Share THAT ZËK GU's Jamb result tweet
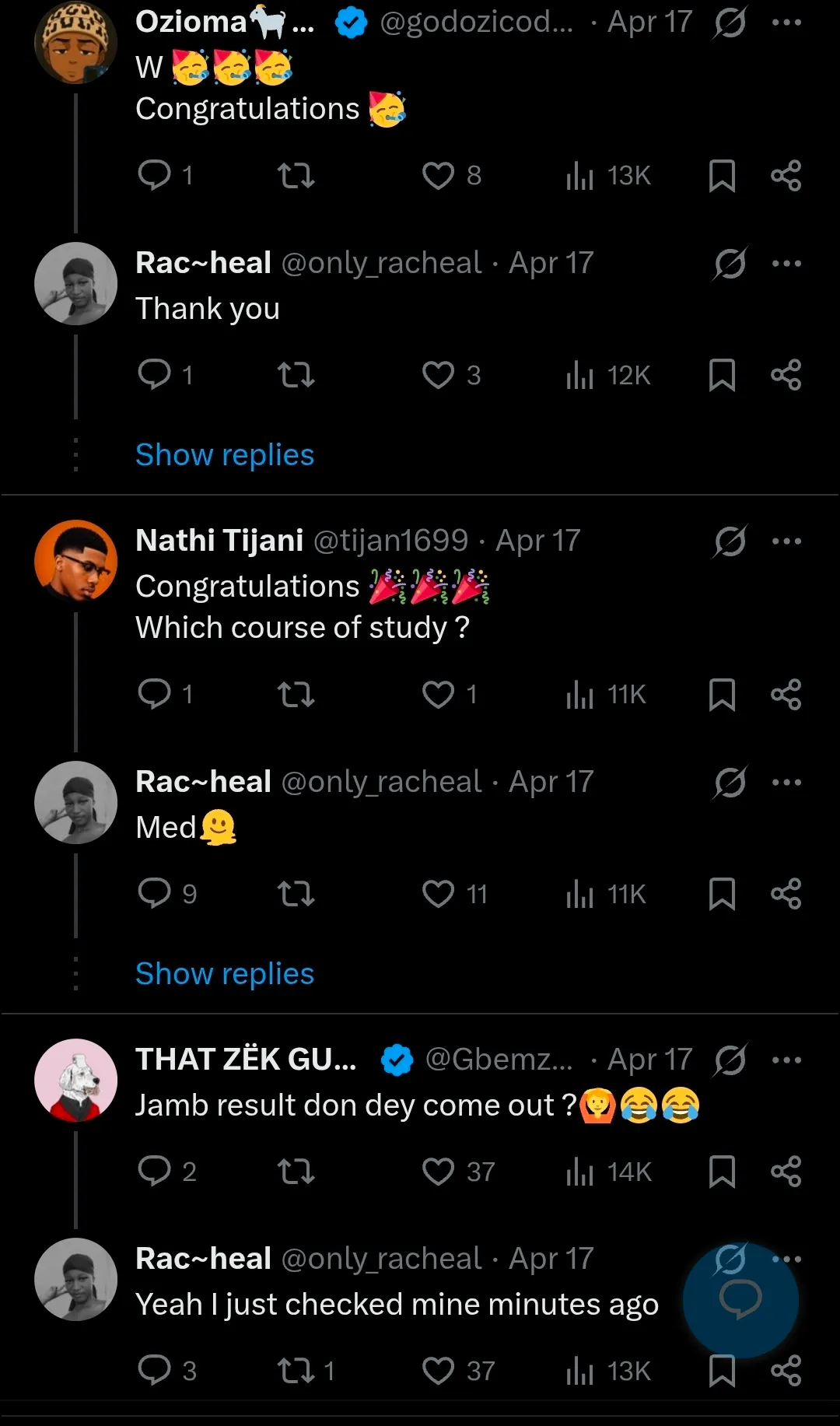Viewport: 840px width, 1426px height. point(786,1172)
